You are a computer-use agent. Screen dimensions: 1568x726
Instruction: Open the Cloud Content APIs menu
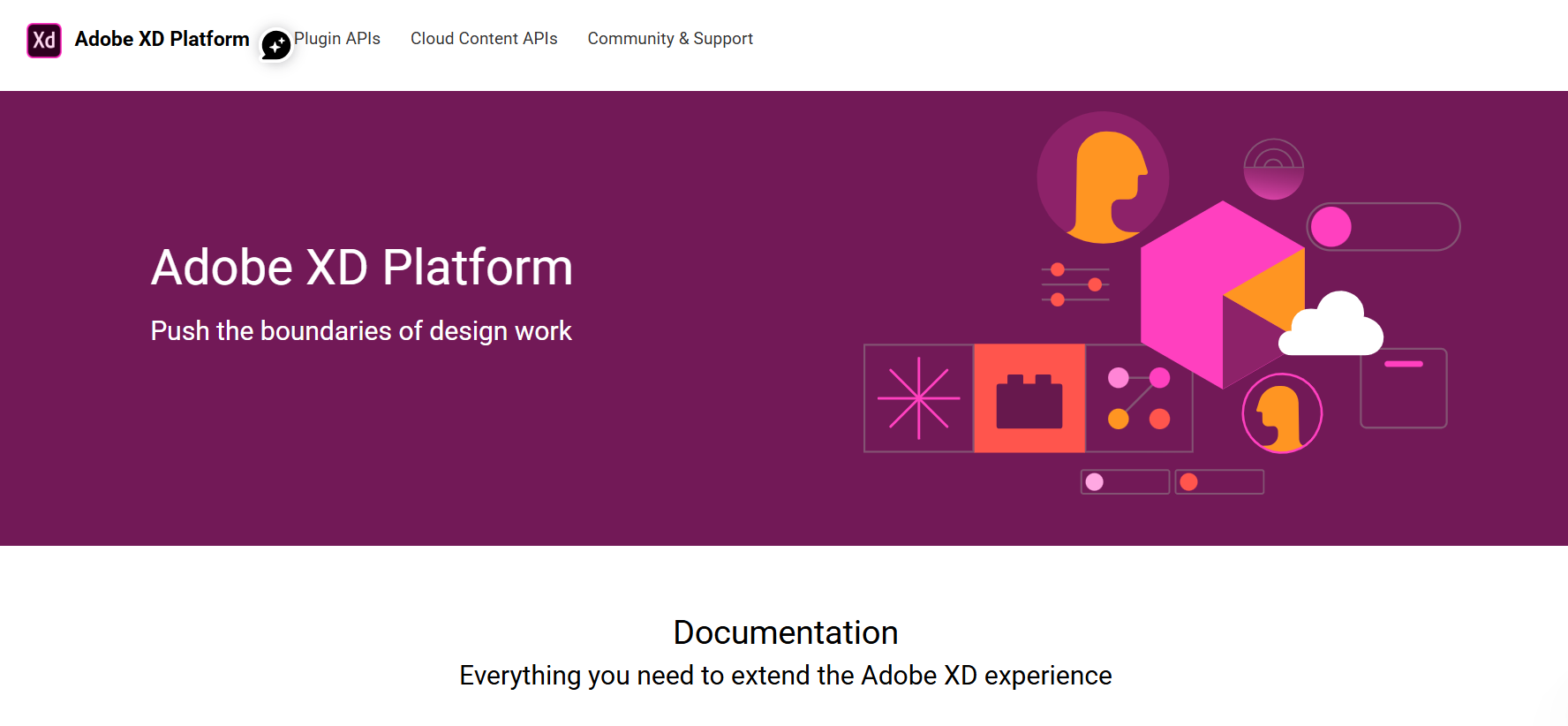(x=484, y=39)
